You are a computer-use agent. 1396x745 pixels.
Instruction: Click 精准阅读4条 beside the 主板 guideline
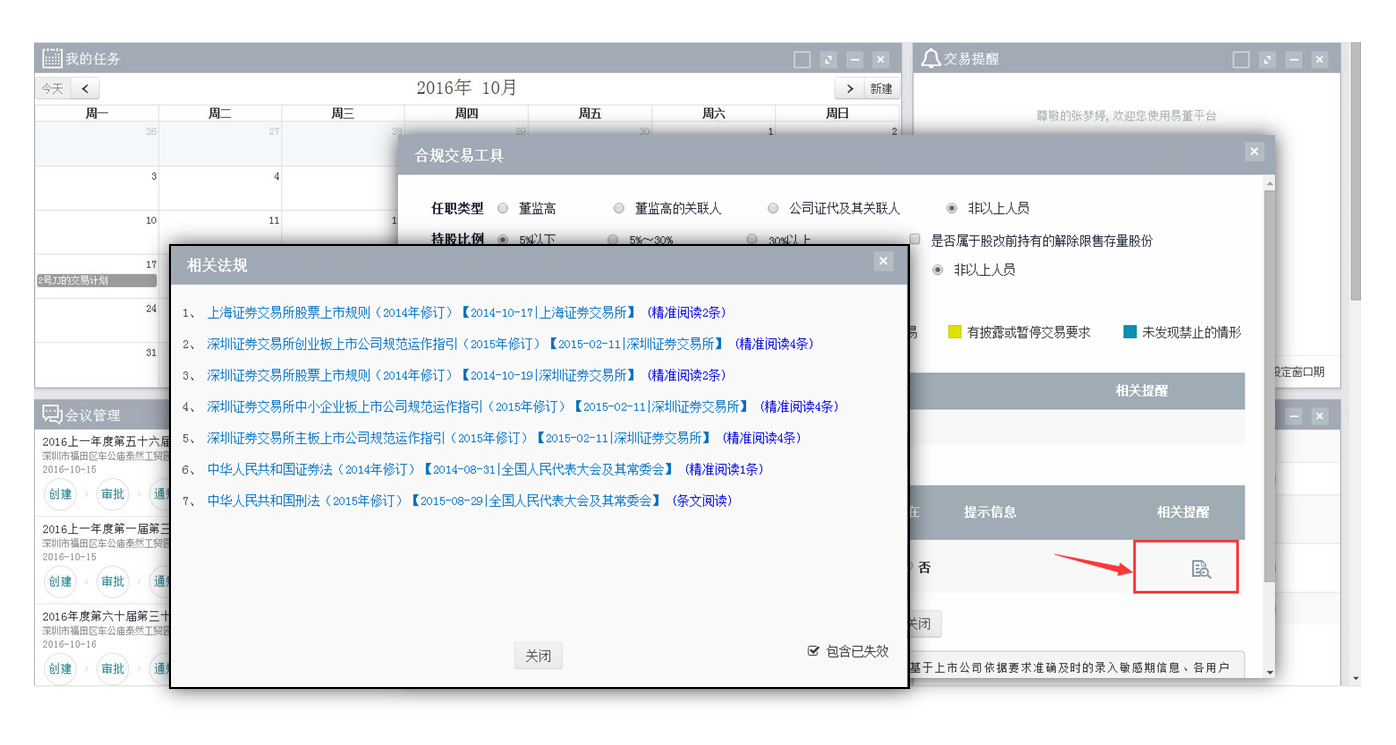tap(762, 437)
